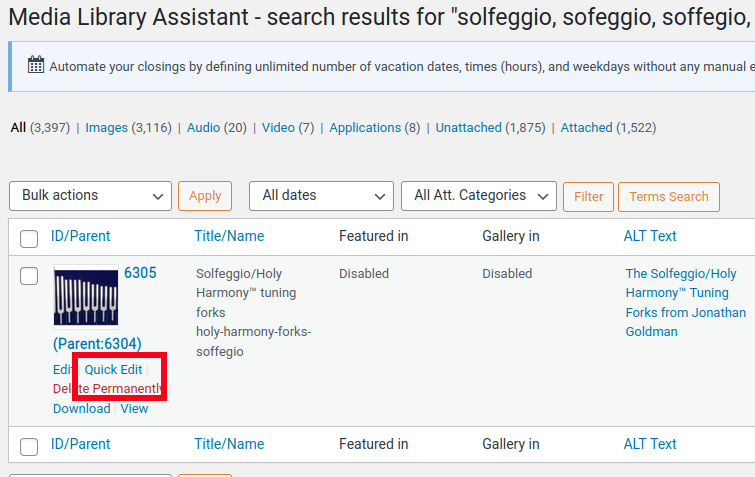Open the Parent:6304 link
755x477 pixels.
click(x=97, y=344)
